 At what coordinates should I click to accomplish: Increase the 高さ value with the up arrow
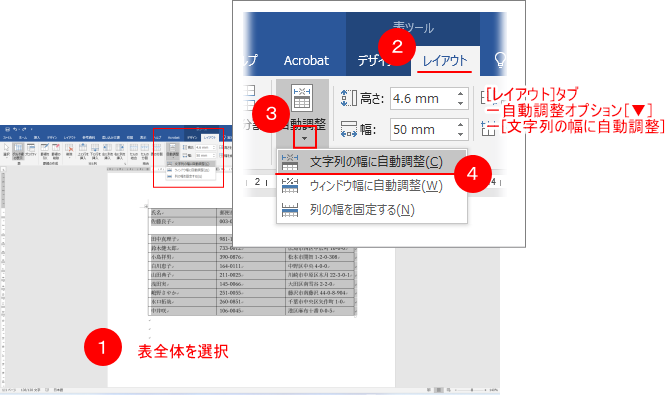[461, 94]
